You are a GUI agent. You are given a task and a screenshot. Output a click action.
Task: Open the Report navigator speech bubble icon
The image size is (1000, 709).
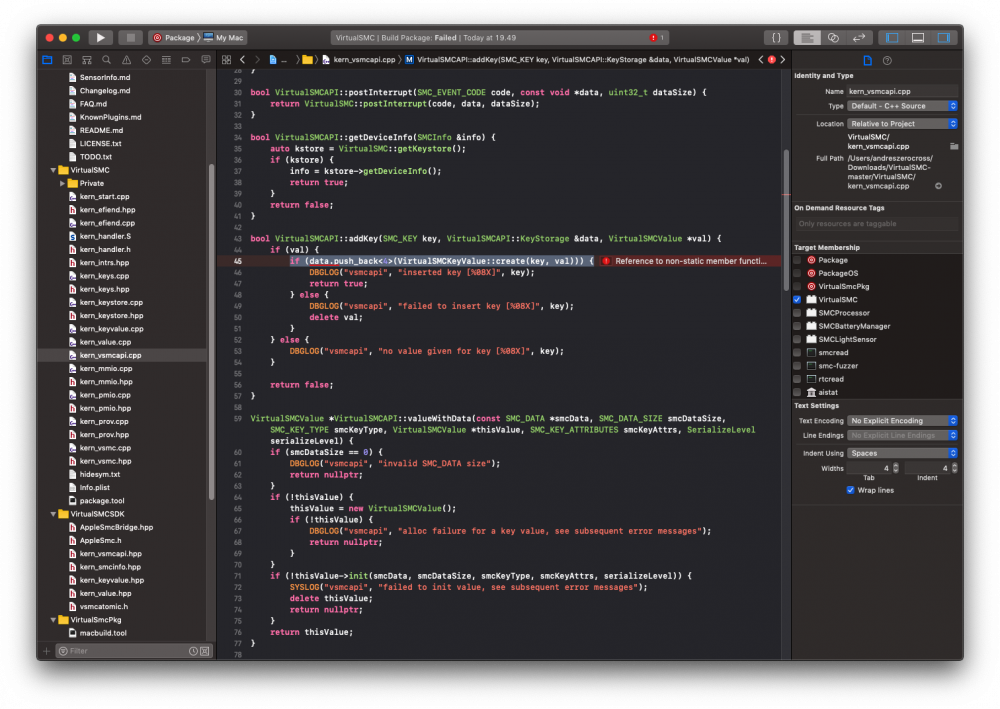205,60
